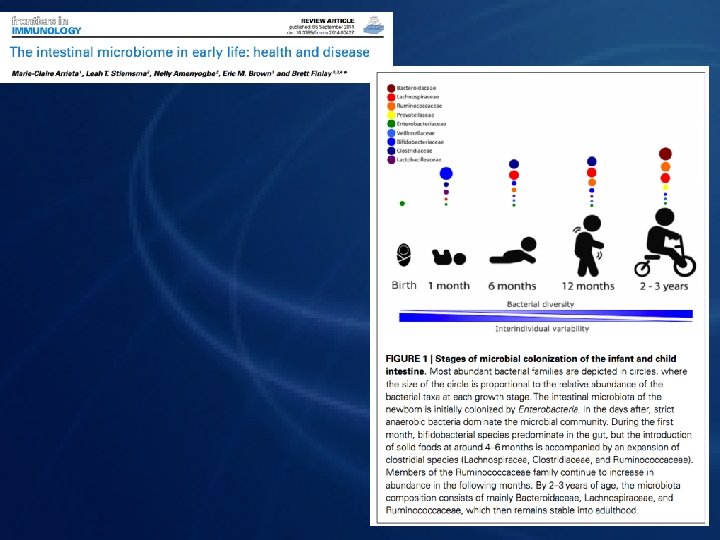The height and width of the screenshot is (540, 720).
Task: Click the walking toddler icon above 12 months
Action: (x=588, y=246)
